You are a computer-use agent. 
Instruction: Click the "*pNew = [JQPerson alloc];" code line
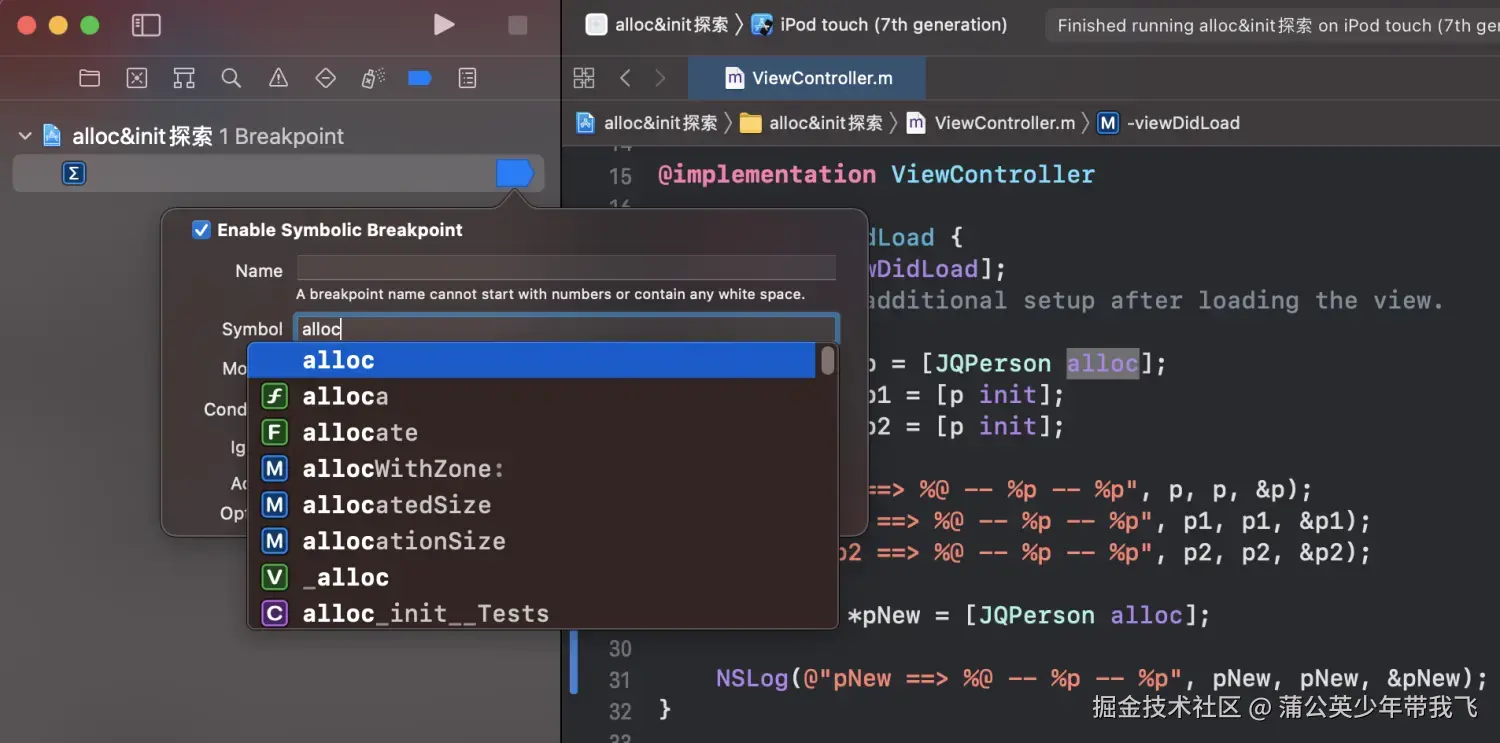coord(1028,616)
